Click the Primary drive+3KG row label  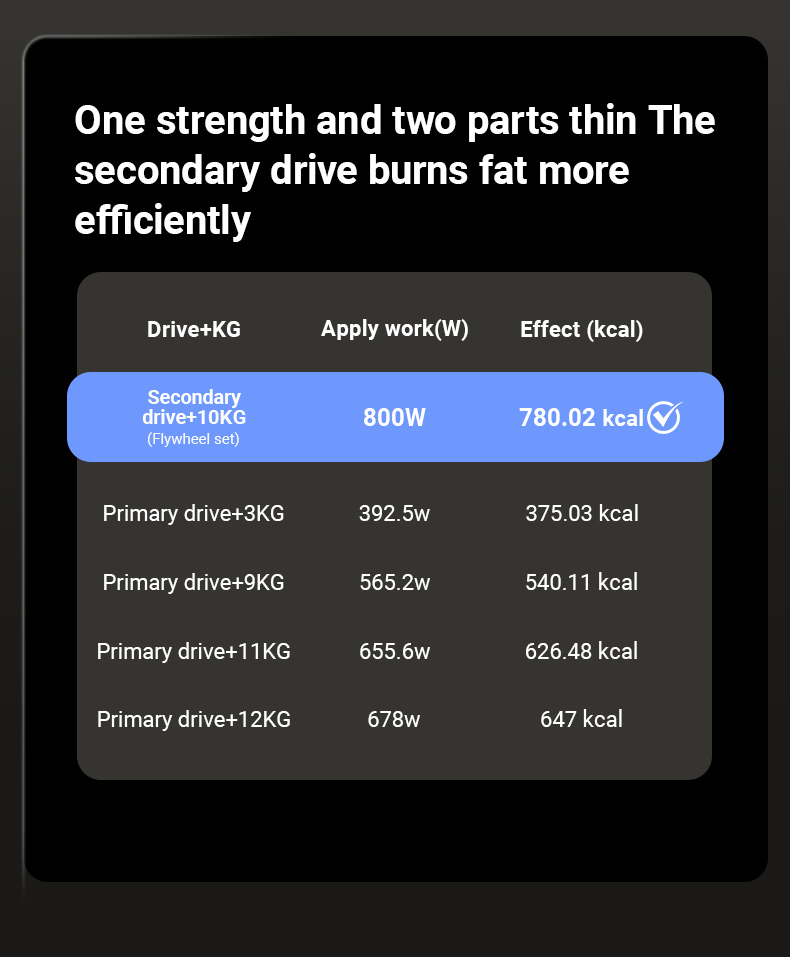(194, 513)
